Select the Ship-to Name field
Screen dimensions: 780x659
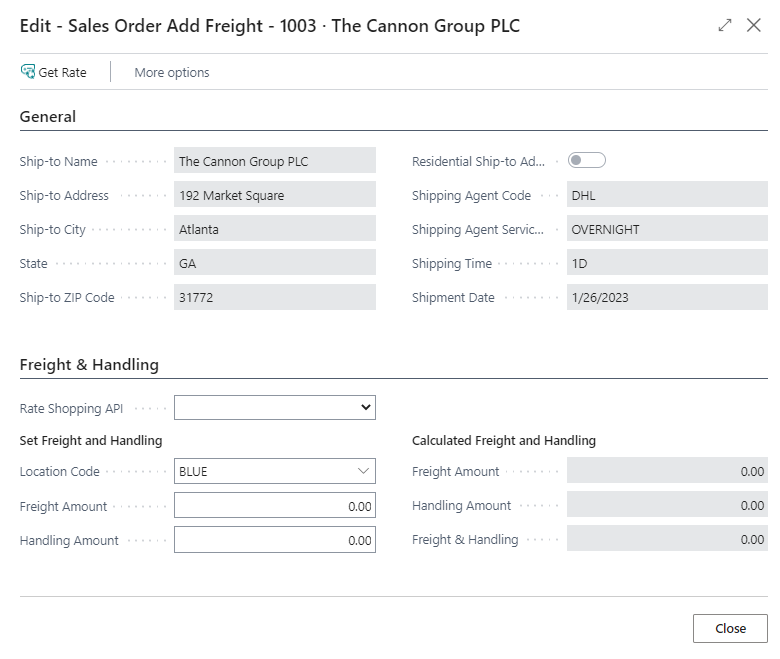pos(274,161)
